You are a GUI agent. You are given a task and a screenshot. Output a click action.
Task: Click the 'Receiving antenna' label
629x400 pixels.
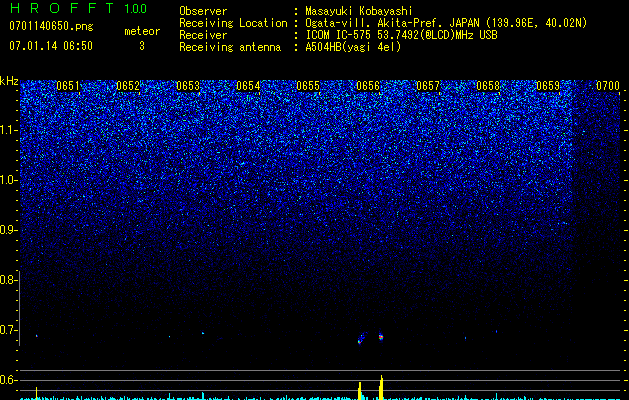(x=230, y=47)
